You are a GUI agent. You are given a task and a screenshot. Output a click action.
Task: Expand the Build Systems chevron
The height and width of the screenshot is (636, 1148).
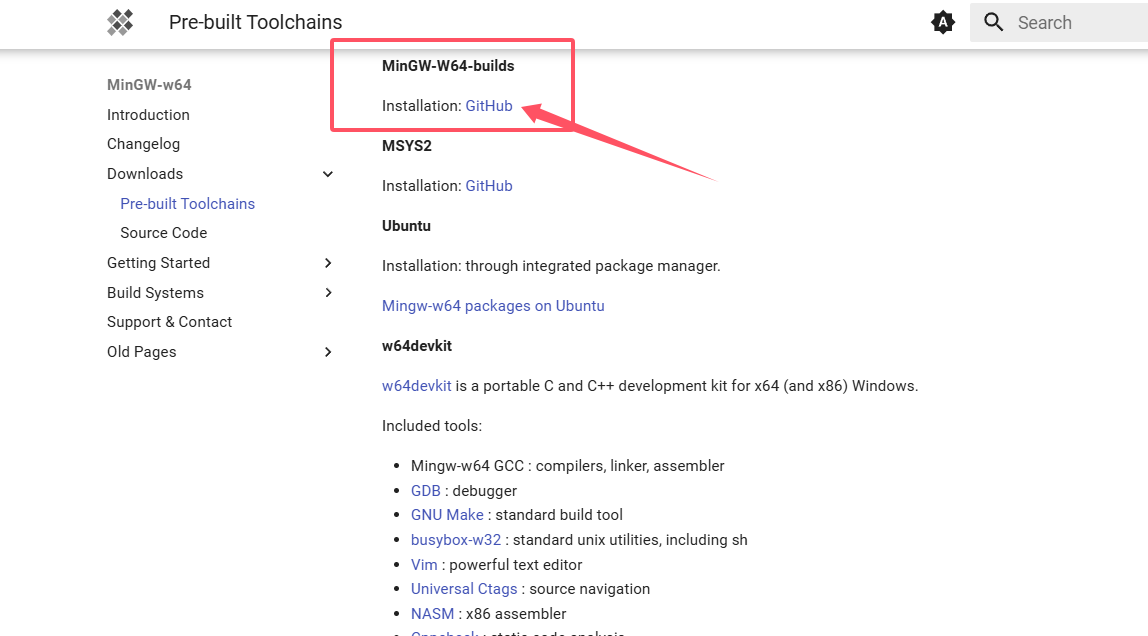328,293
